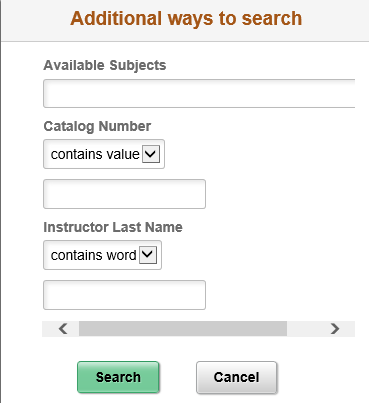
Task: Click the arrow icon on "contains word" selector
Action: [x=148, y=255]
